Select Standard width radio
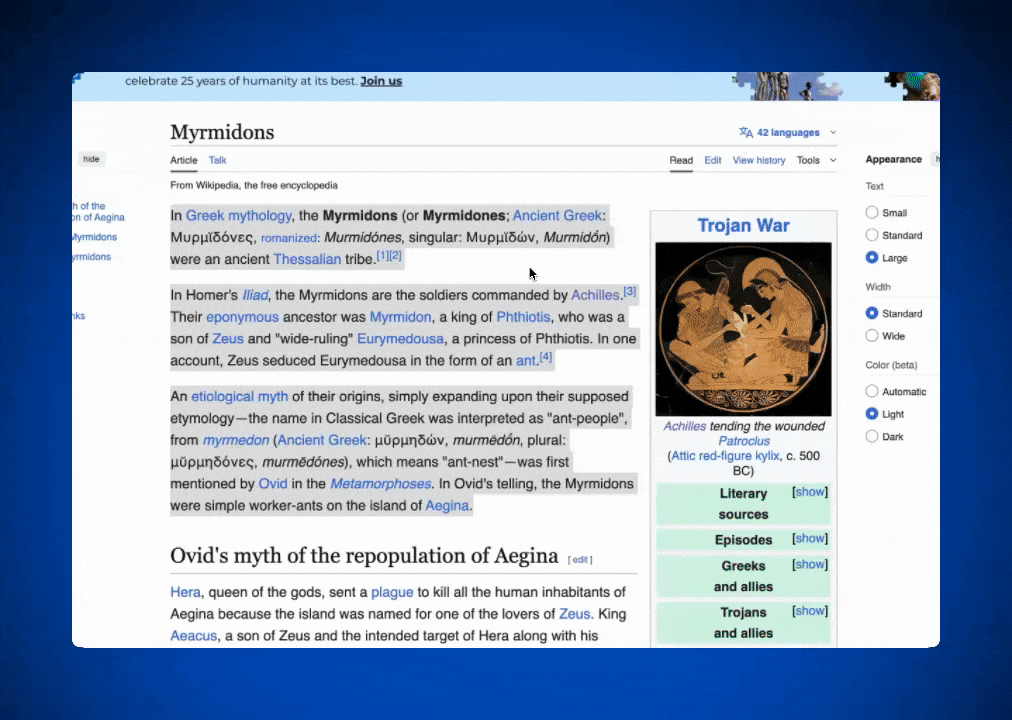Screen dimensions: 1012x720 (x=872, y=313)
